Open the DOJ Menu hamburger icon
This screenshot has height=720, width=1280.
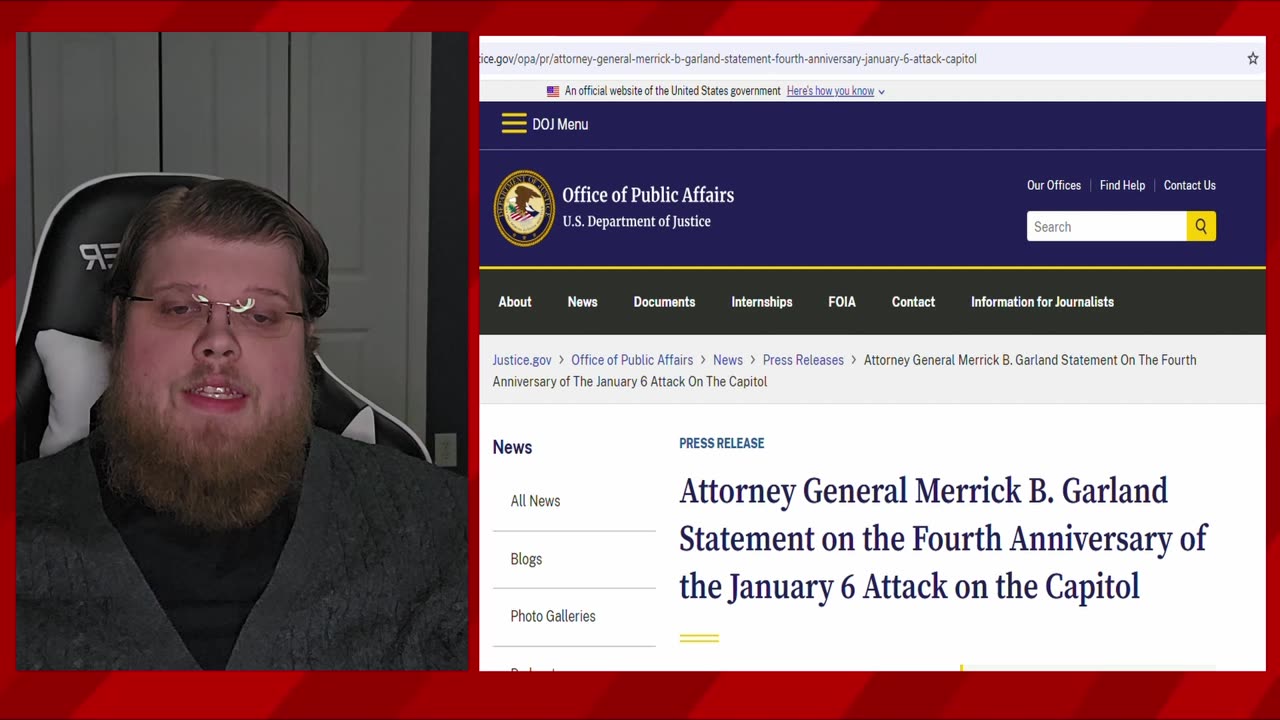click(x=514, y=124)
